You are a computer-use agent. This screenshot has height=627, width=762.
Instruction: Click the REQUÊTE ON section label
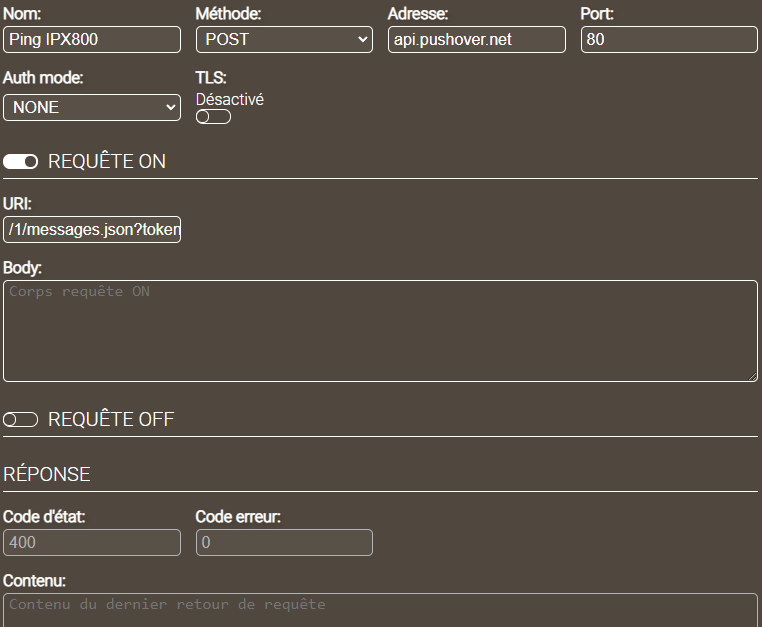click(107, 162)
